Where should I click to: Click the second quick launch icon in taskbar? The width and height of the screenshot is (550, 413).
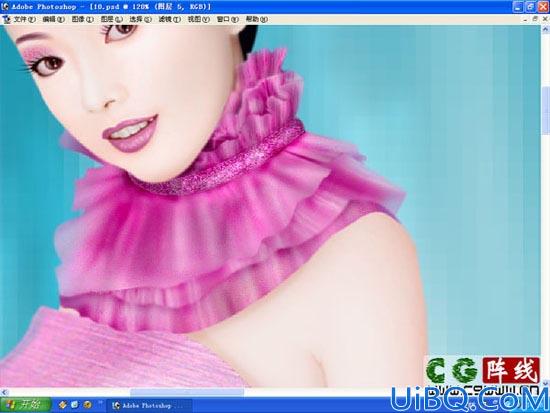(75, 405)
